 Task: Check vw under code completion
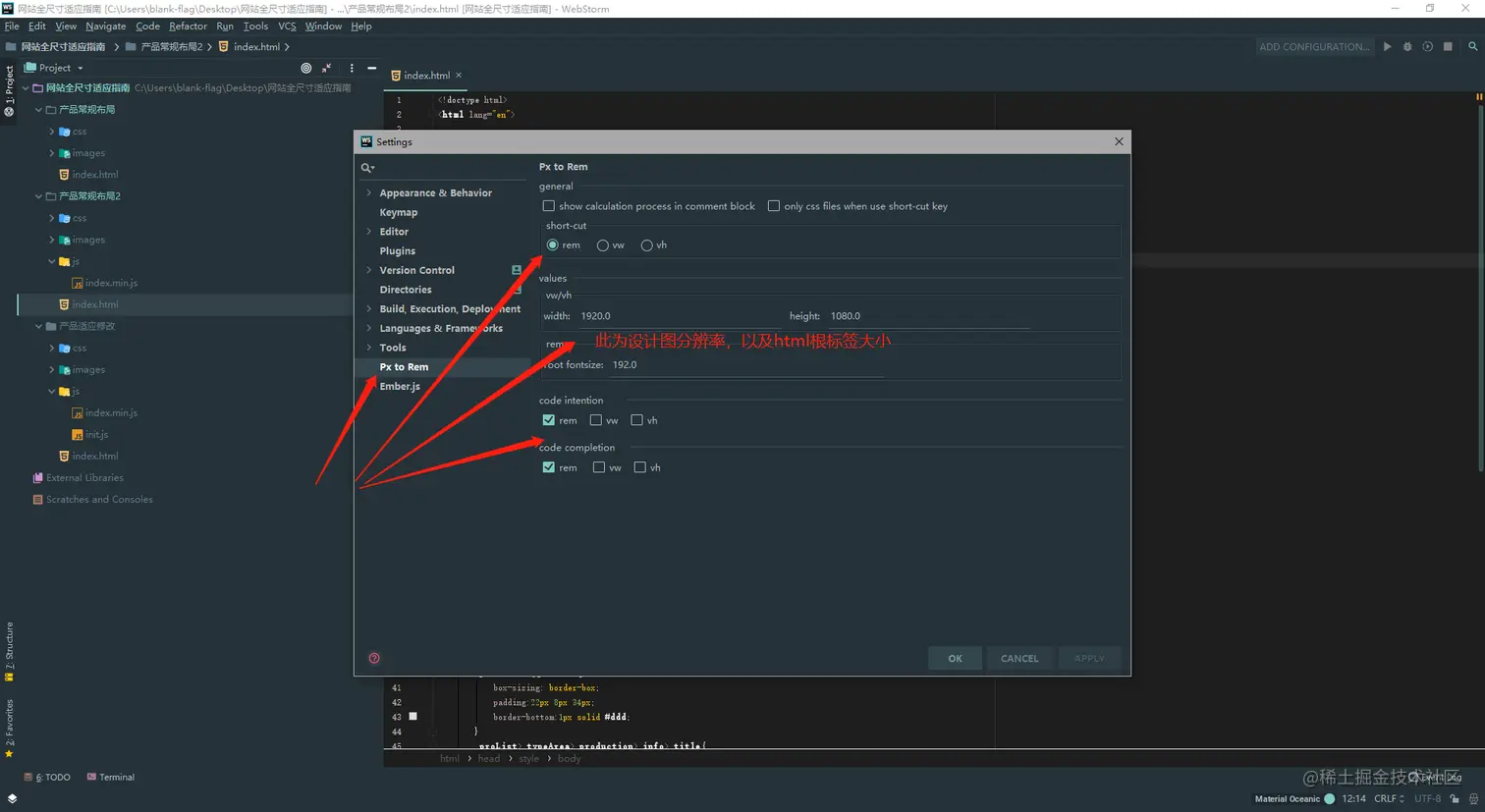point(598,467)
